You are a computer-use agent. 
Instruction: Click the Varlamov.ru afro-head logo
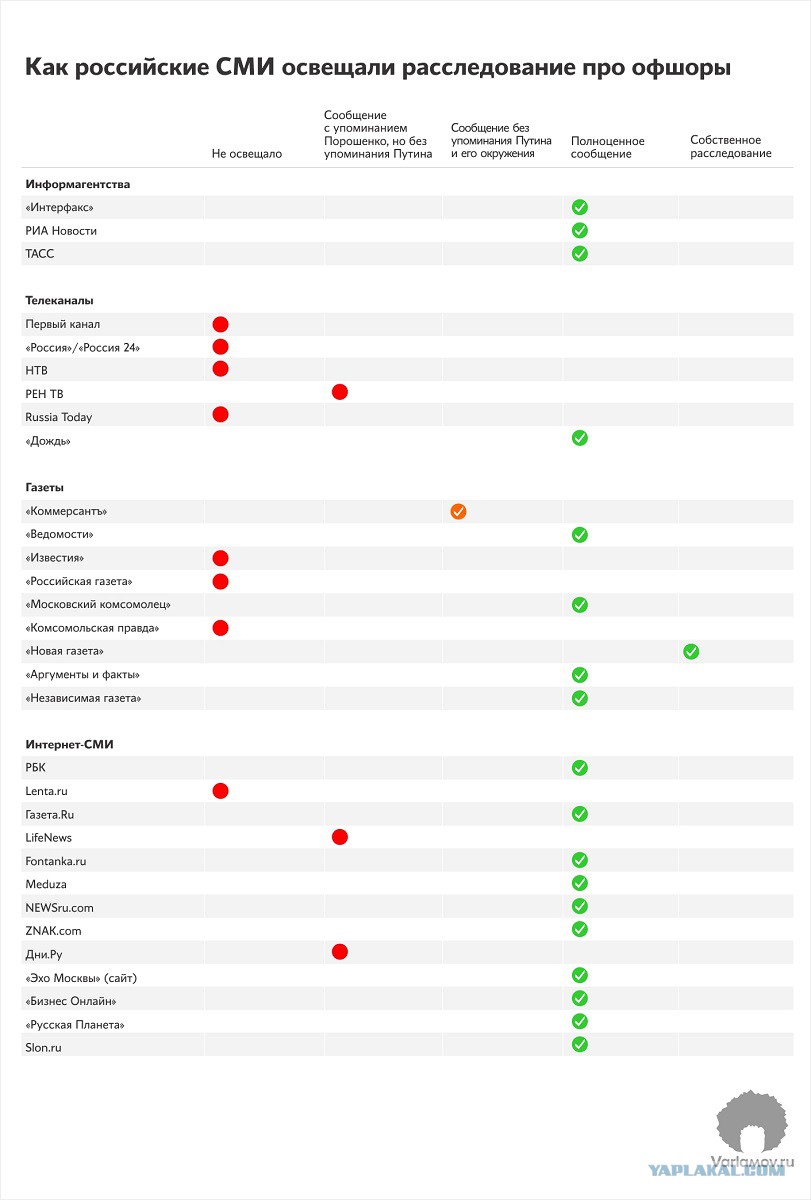[755, 1125]
